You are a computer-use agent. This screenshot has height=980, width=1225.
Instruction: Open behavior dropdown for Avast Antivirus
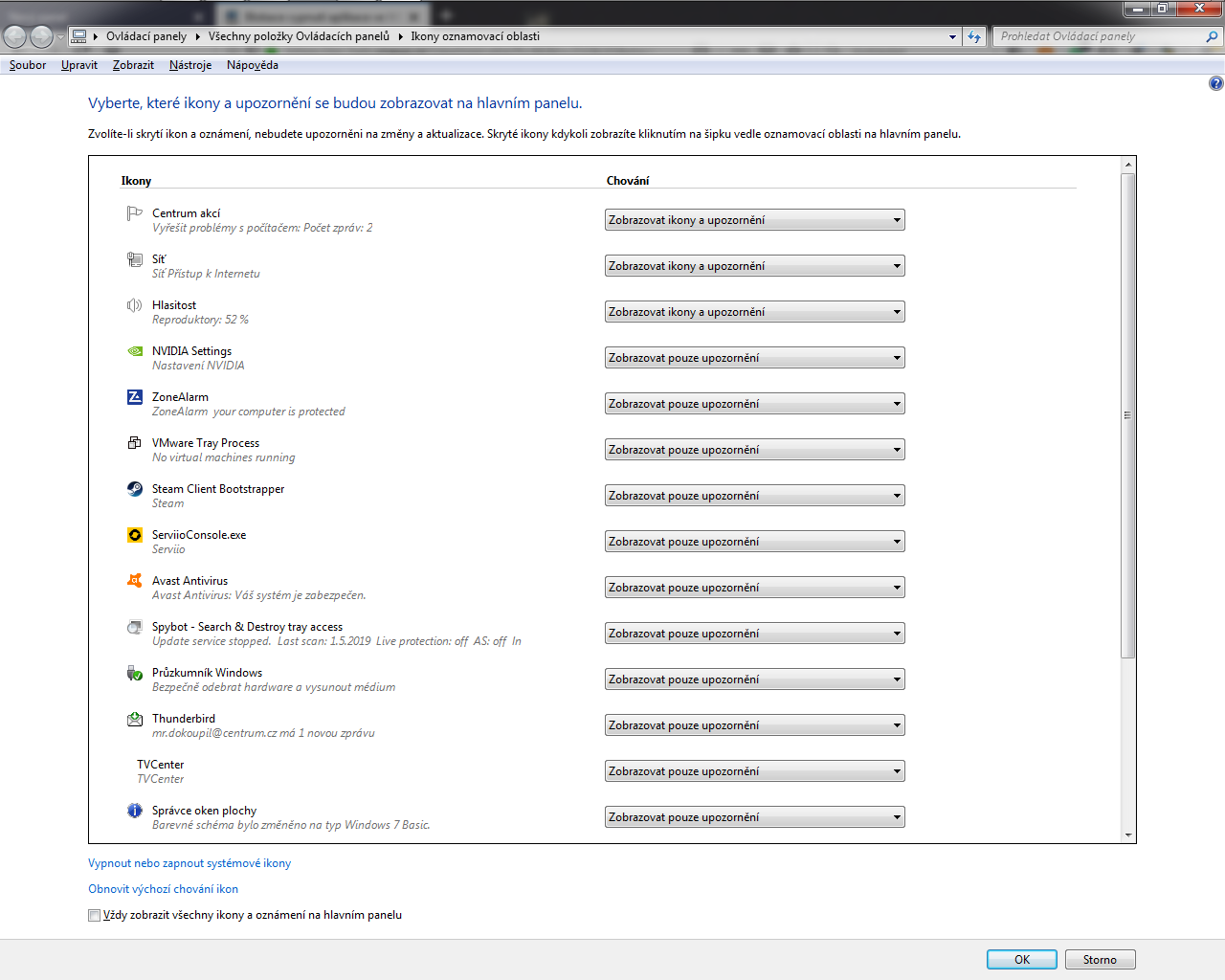755,588
